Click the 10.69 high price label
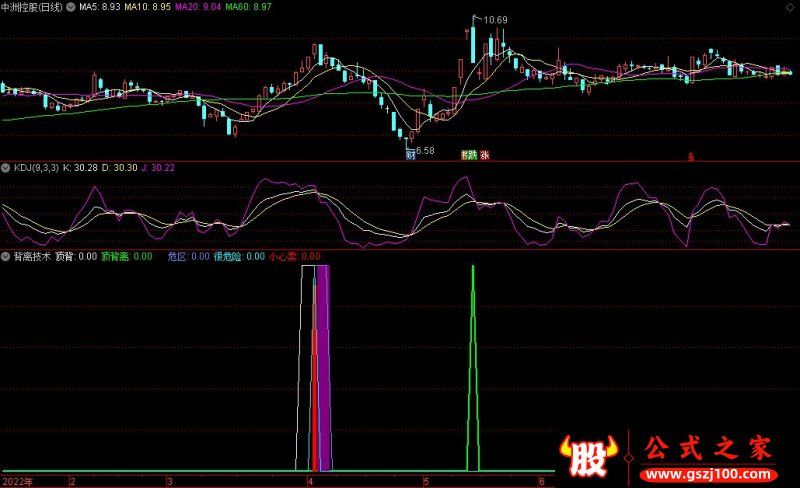The image size is (800, 488). coord(495,20)
